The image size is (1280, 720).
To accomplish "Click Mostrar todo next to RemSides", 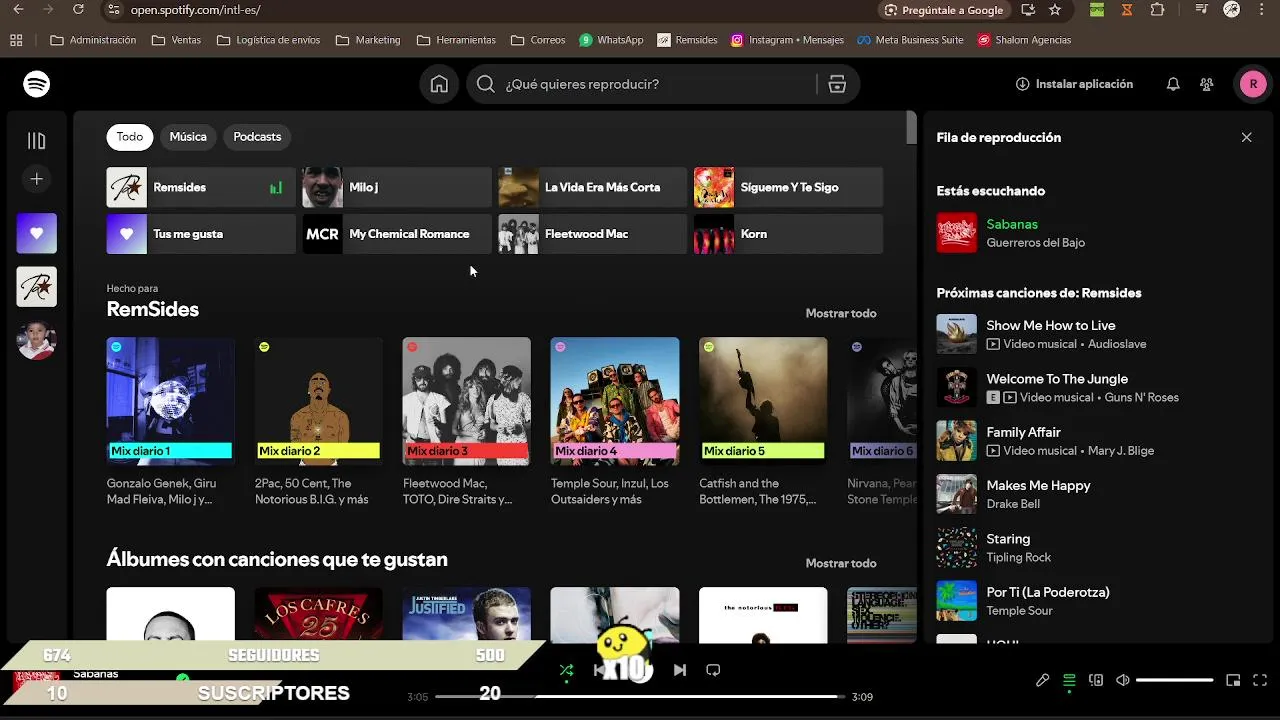I will click(841, 313).
